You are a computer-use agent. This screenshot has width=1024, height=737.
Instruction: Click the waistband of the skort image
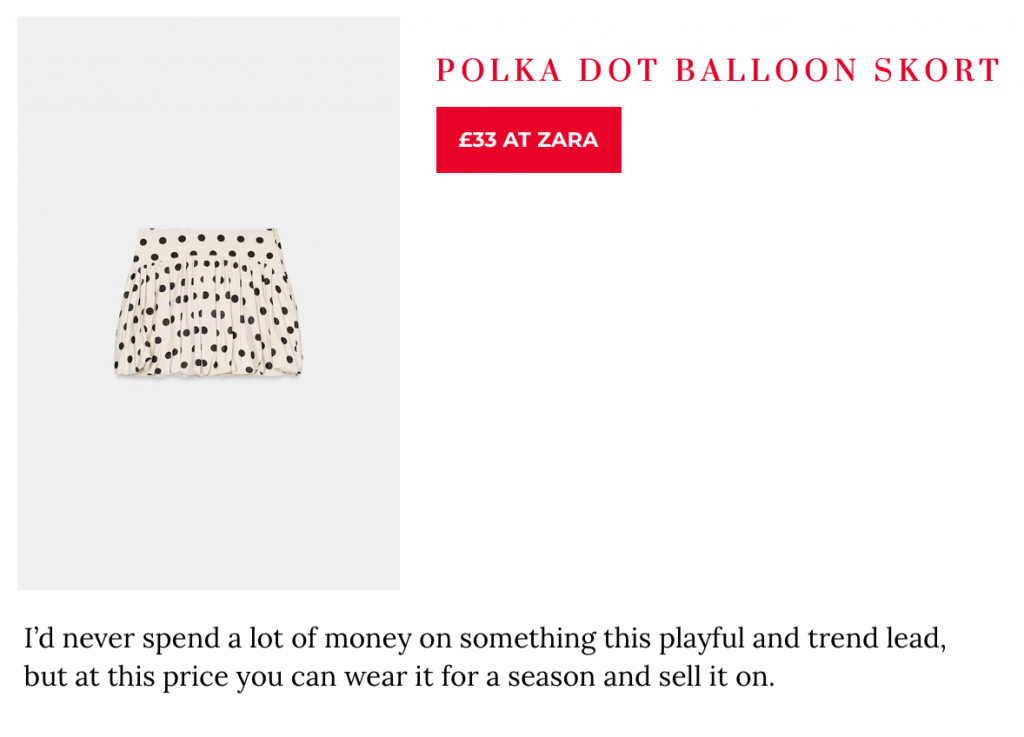click(207, 241)
